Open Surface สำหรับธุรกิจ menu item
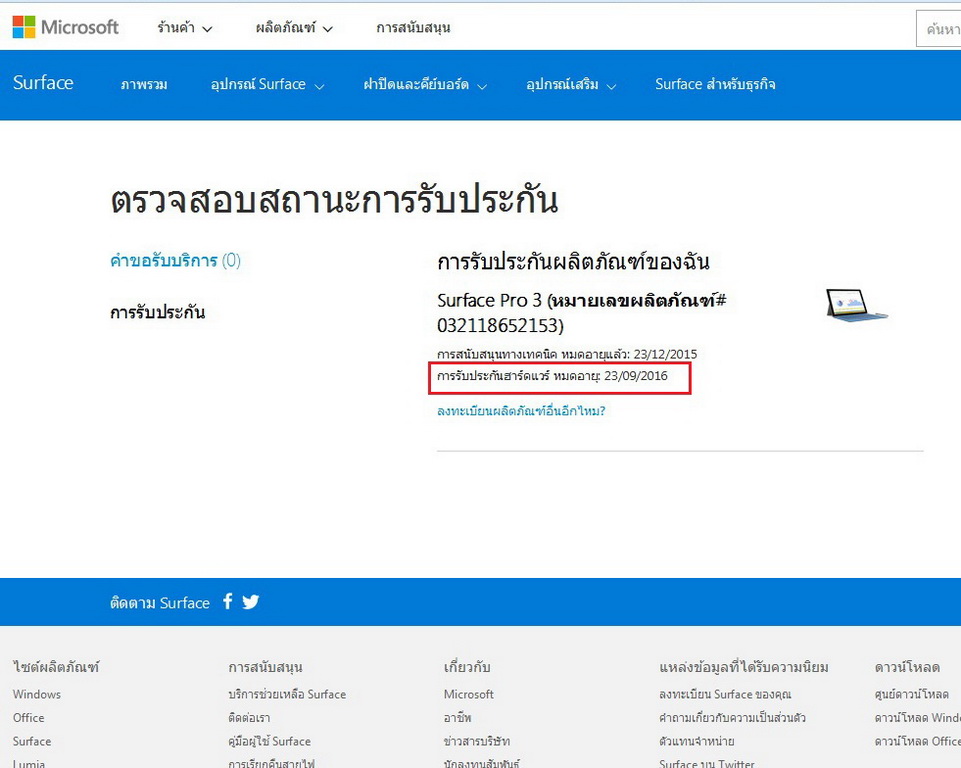The image size is (961, 768). 715,84
